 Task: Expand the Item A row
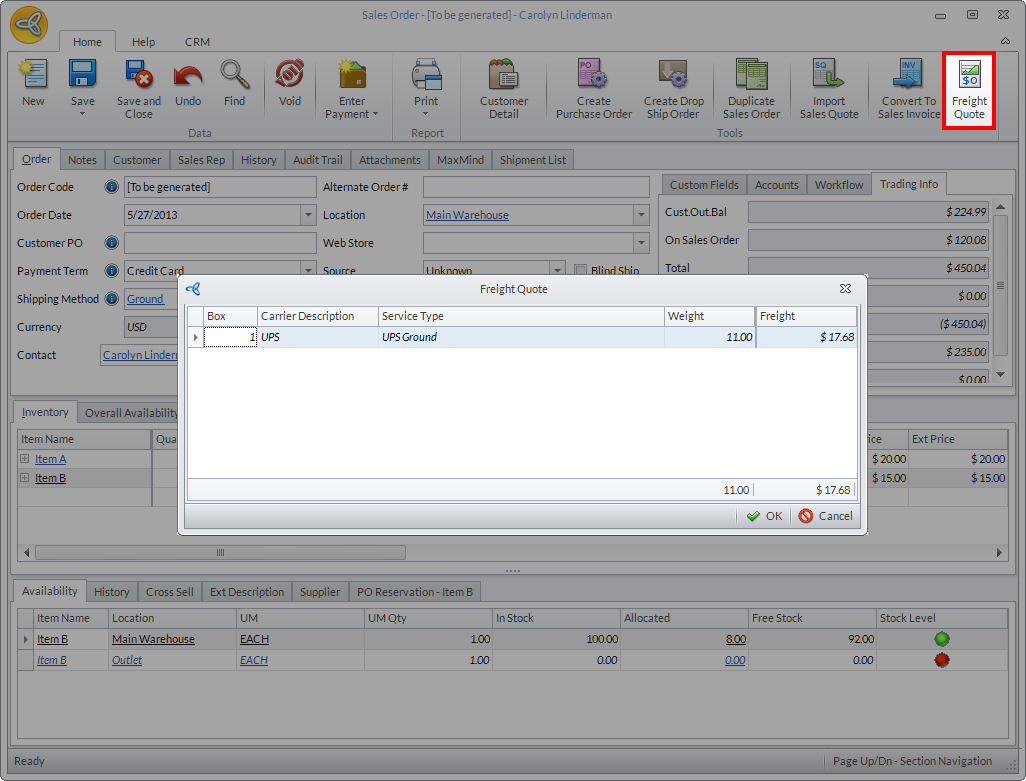(x=25, y=459)
